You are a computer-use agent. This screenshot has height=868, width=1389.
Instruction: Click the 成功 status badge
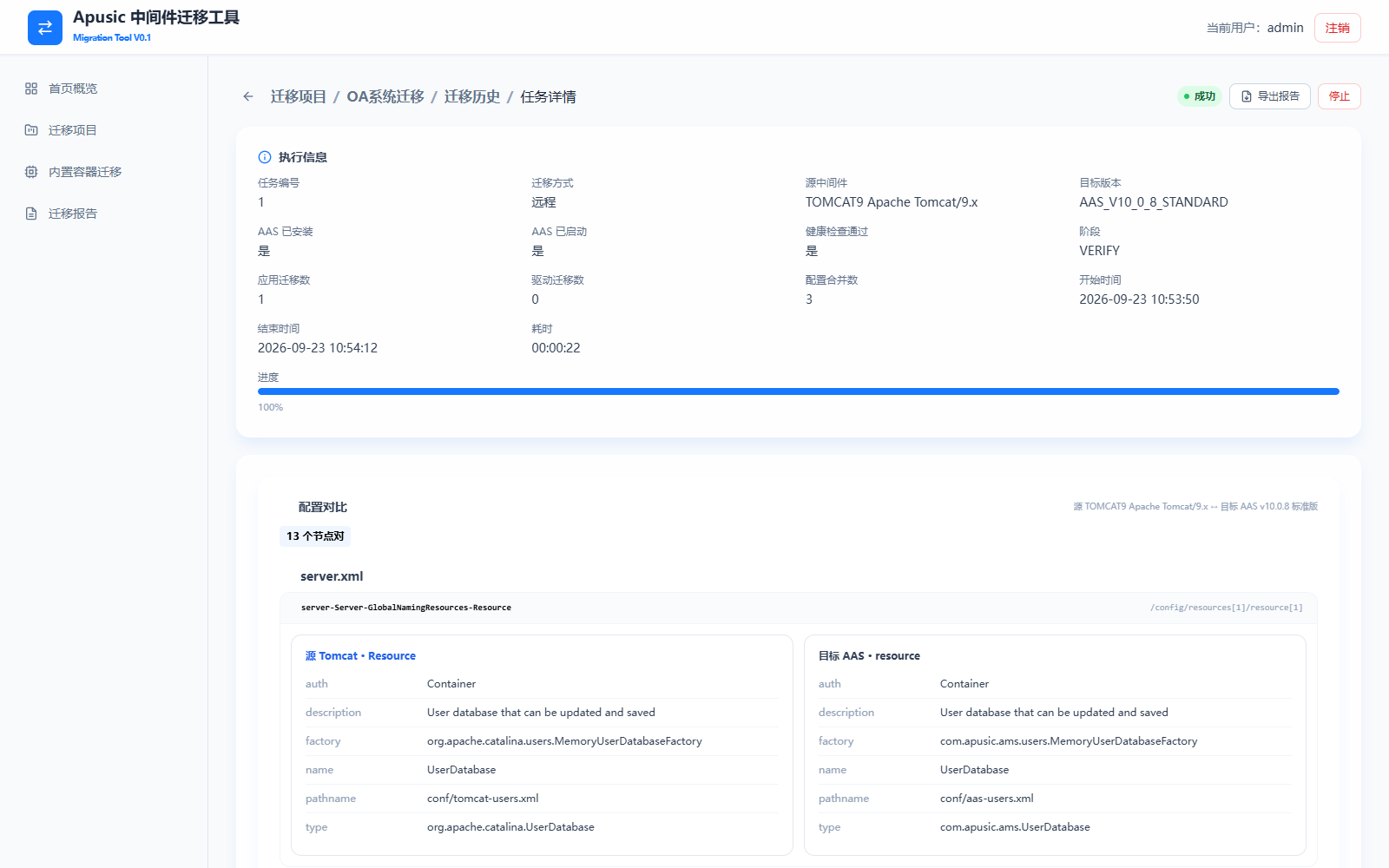coord(1200,96)
